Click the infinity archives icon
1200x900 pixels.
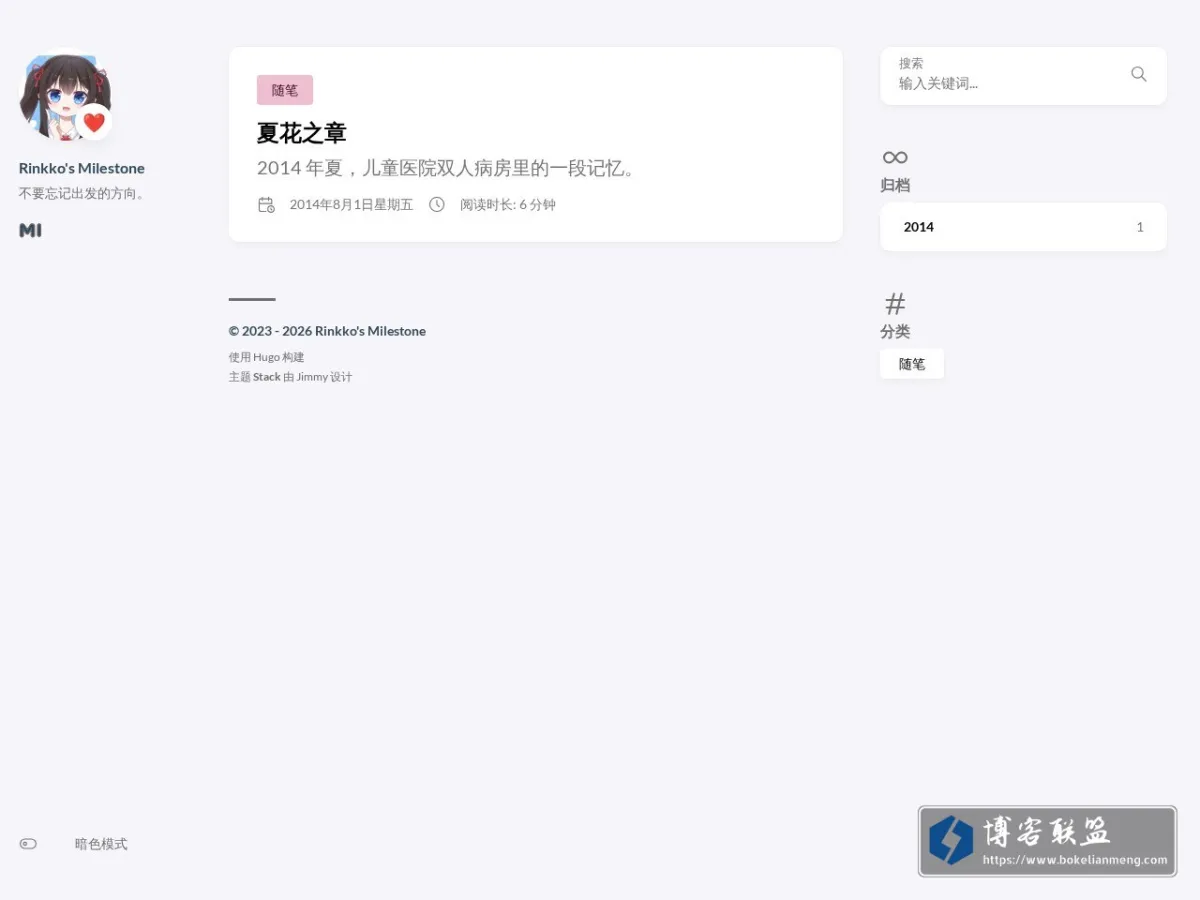pos(895,157)
